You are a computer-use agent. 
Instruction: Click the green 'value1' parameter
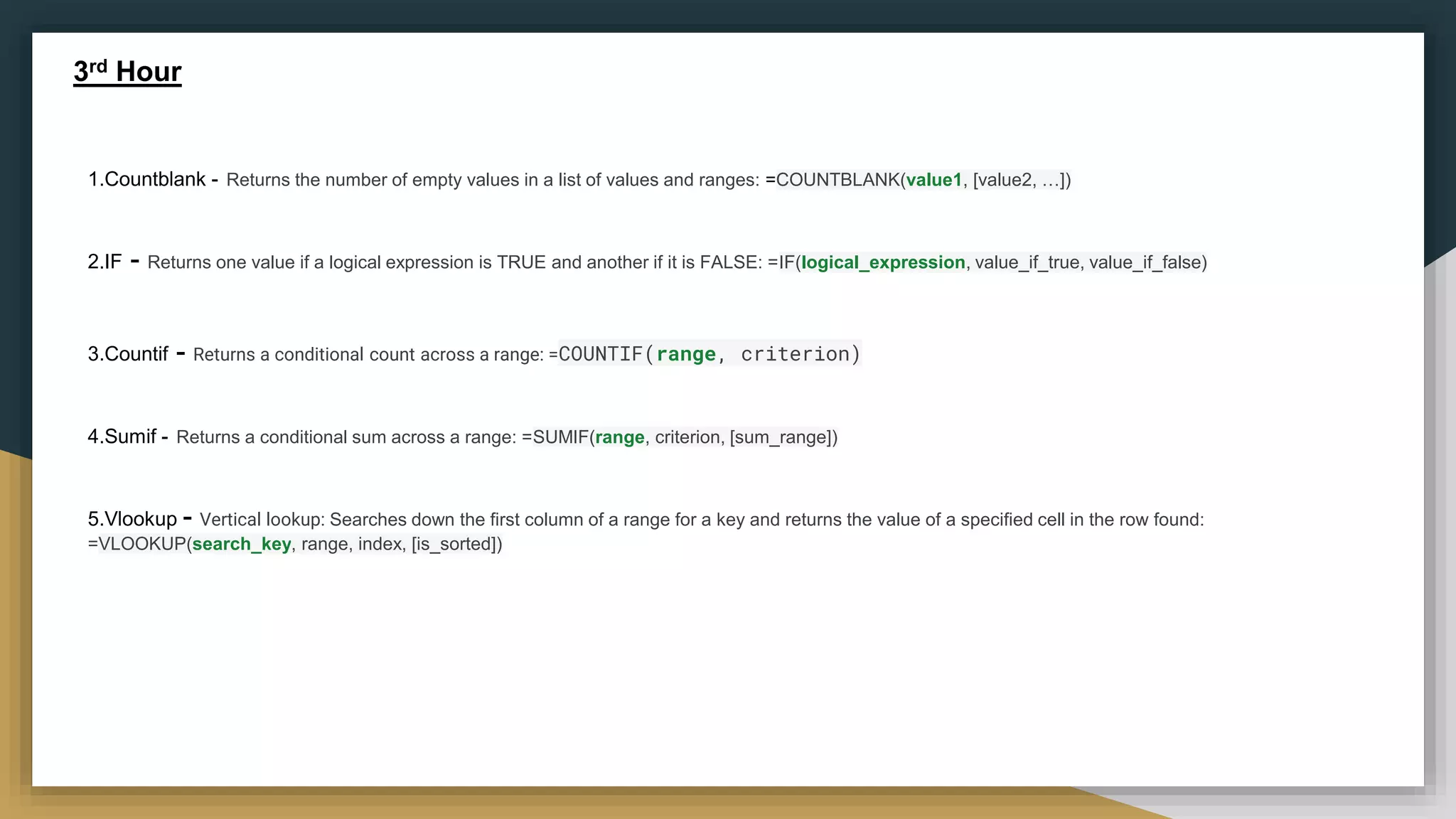tap(933, 180)
